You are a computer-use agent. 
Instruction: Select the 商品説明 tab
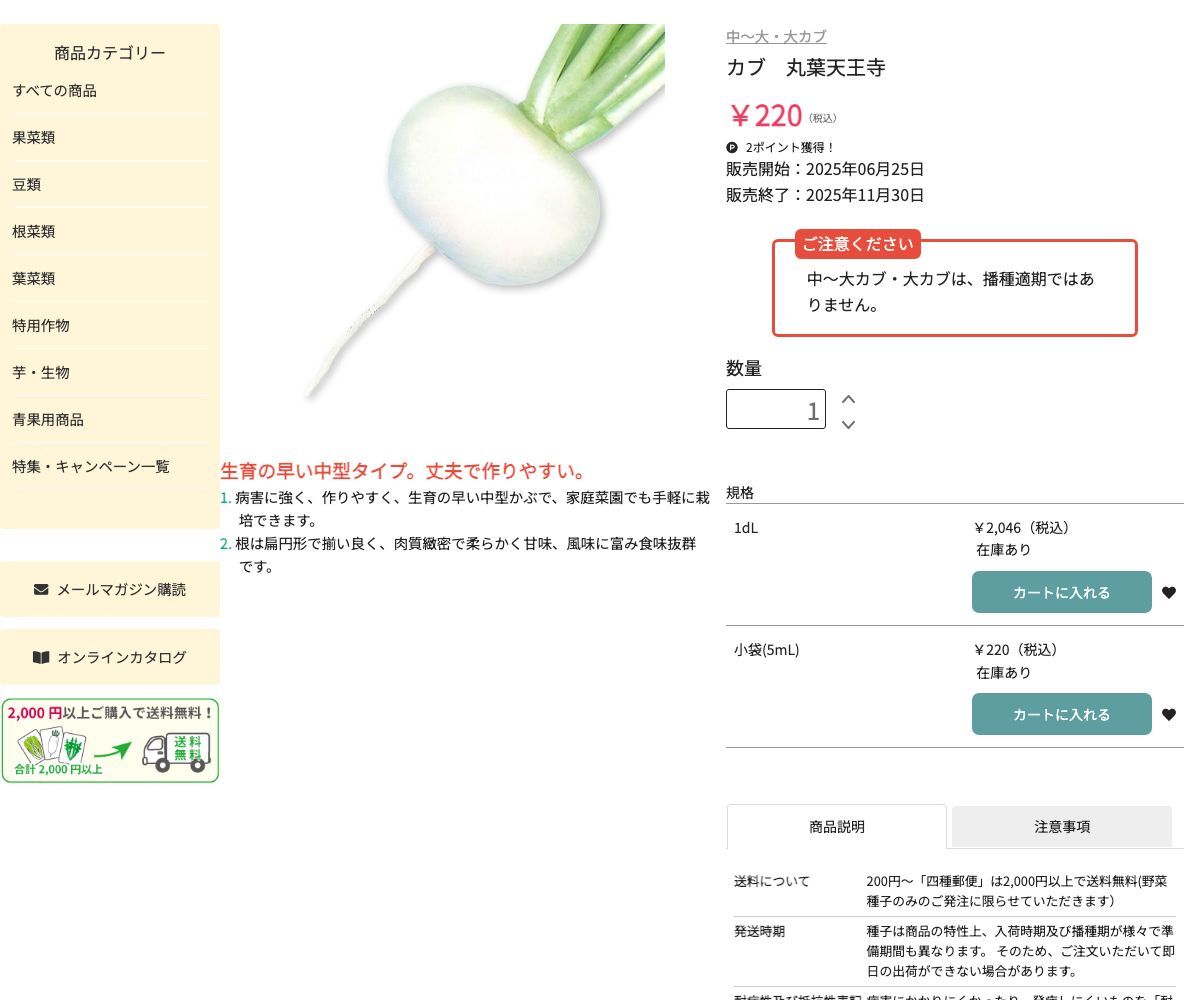click(x=836, y=827)
